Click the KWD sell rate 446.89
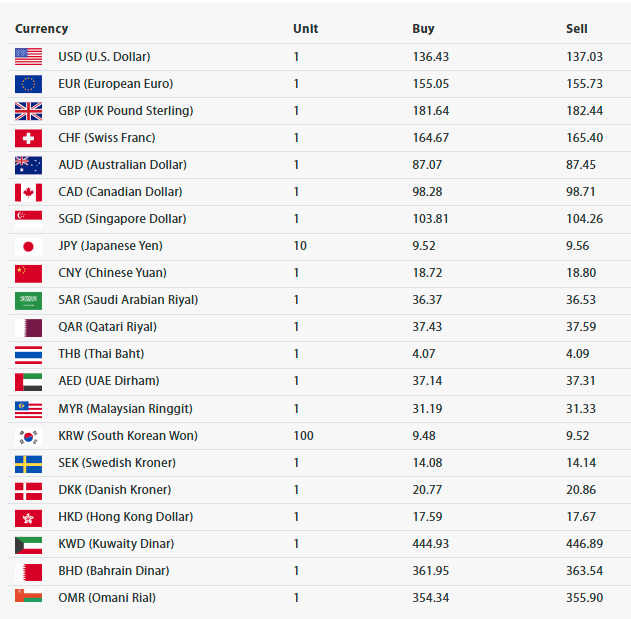The image size is (631, 619). pos(584,544)
